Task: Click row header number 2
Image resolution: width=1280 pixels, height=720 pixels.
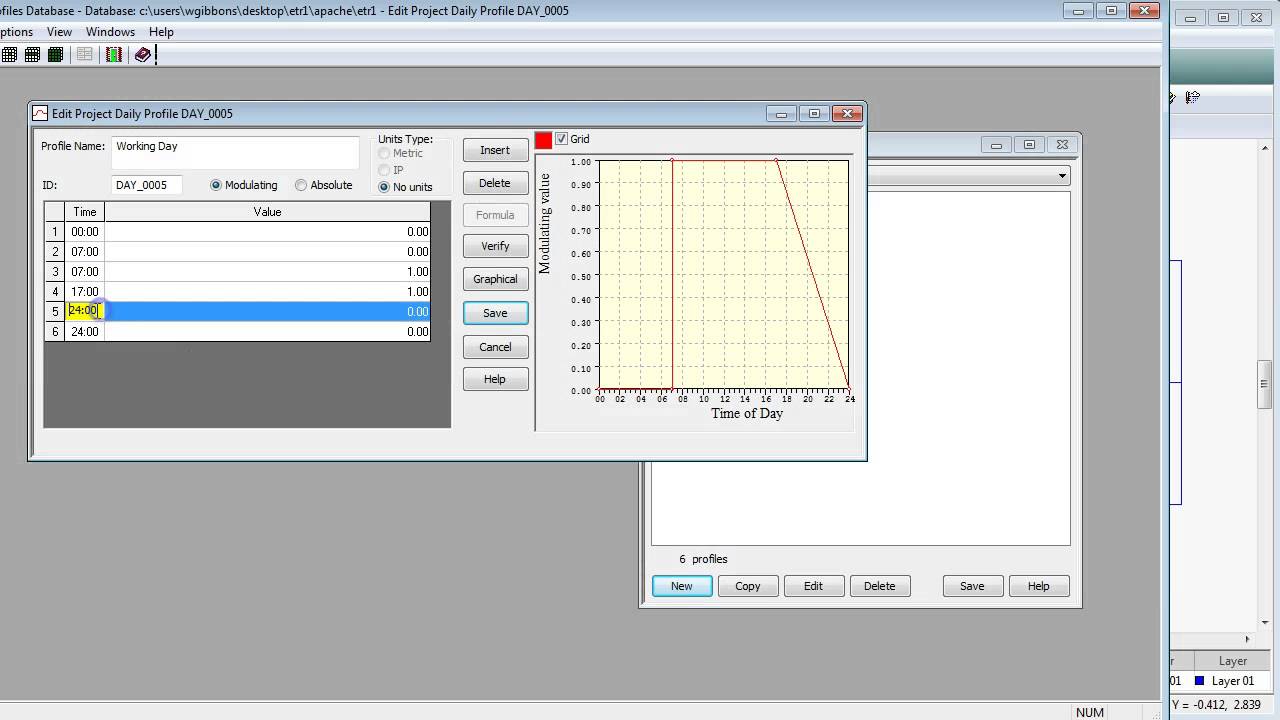Action: [55, 251]
